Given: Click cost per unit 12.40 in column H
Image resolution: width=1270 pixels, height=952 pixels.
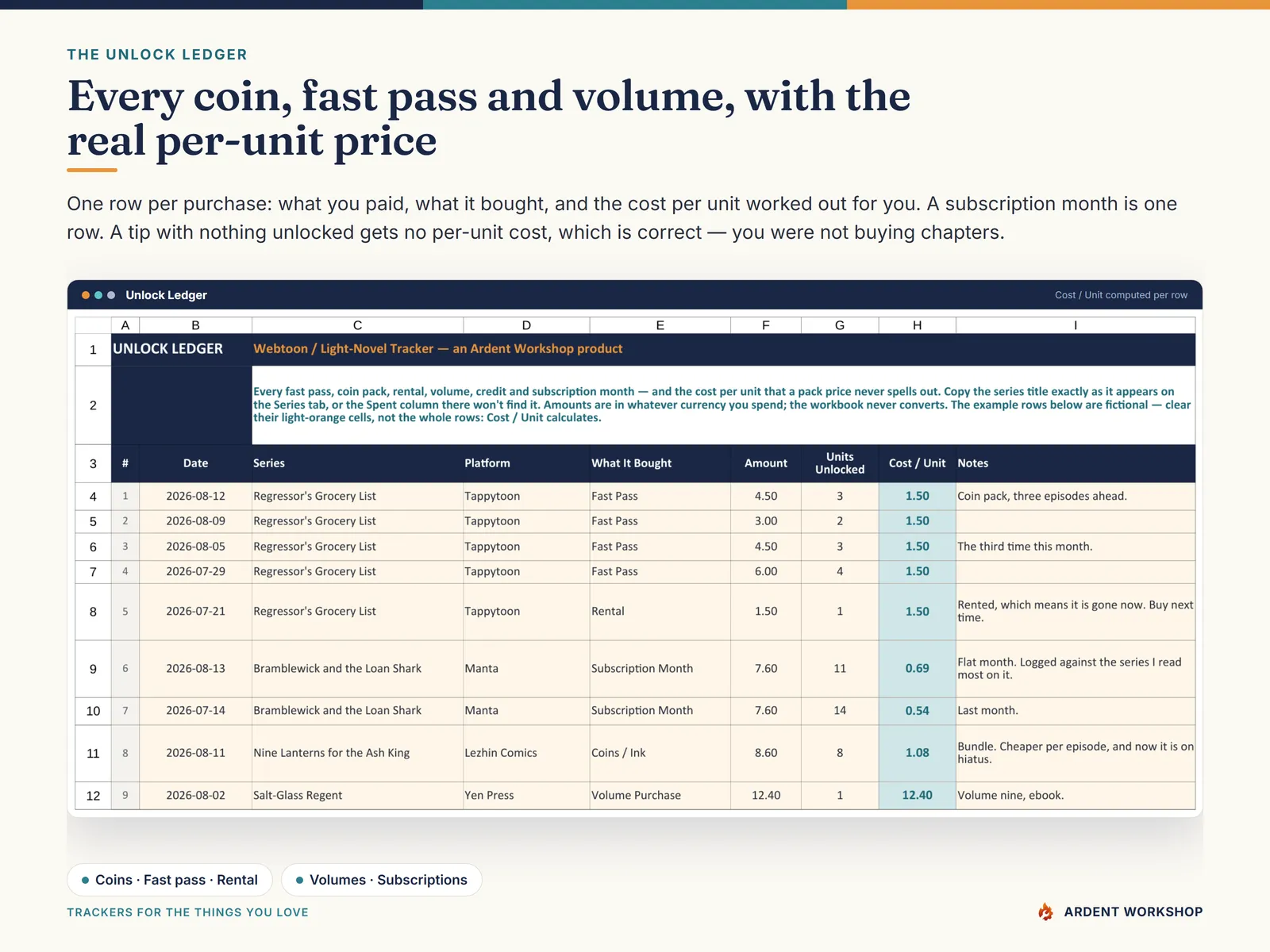Looking at the screenshot, I should click(x=917, y=796).
